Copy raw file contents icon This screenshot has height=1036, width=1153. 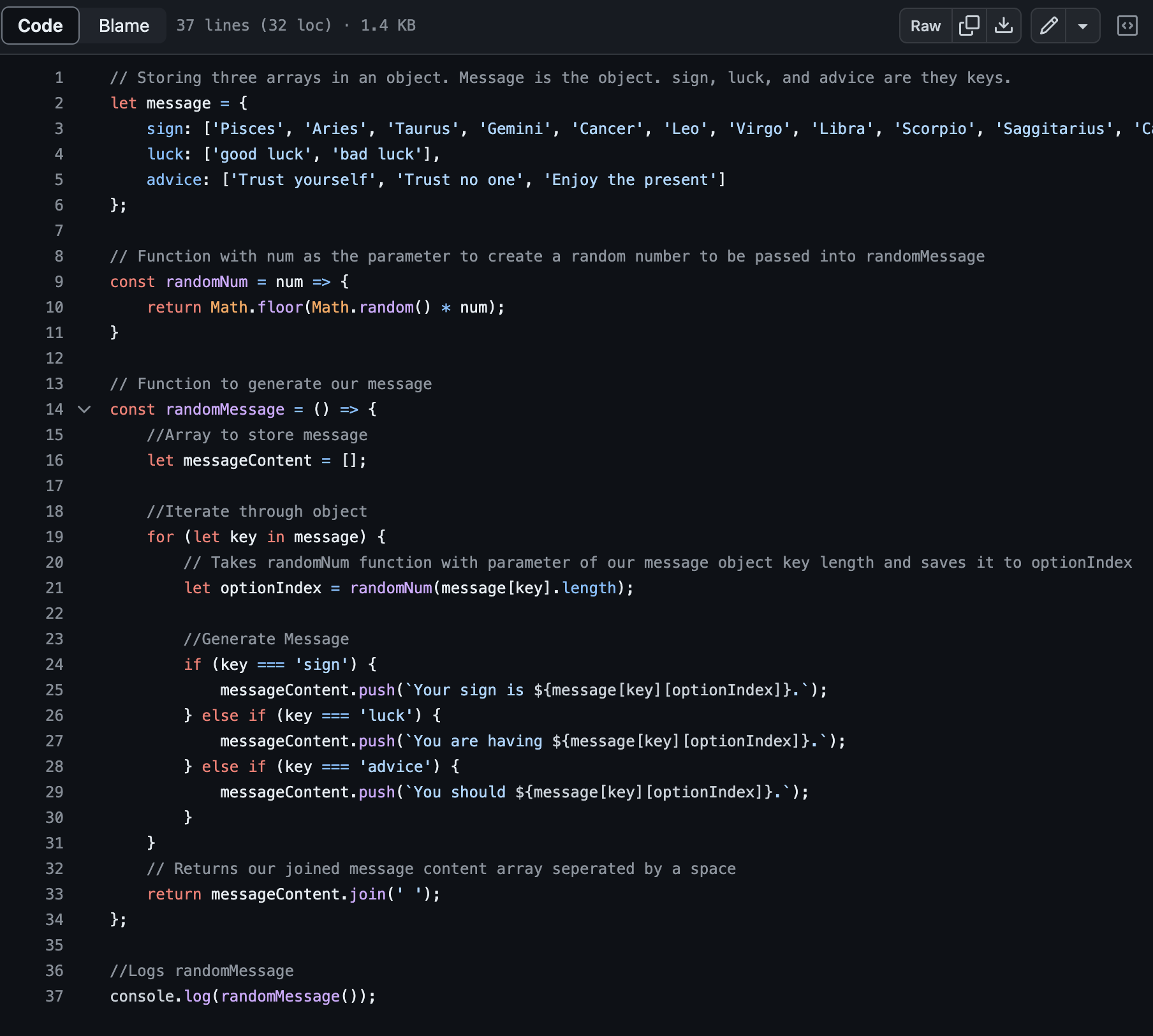[969, 26]
